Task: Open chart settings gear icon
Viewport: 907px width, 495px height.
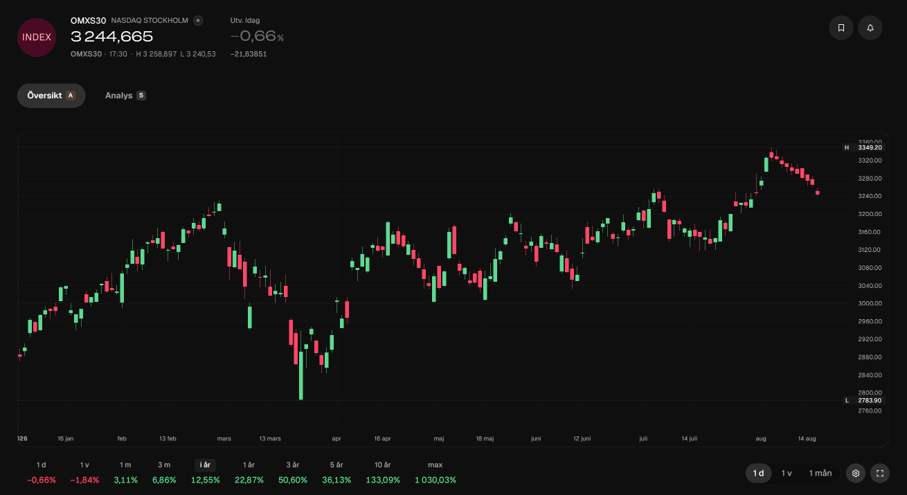Action: pyautogui.click(x=856, y=473)
